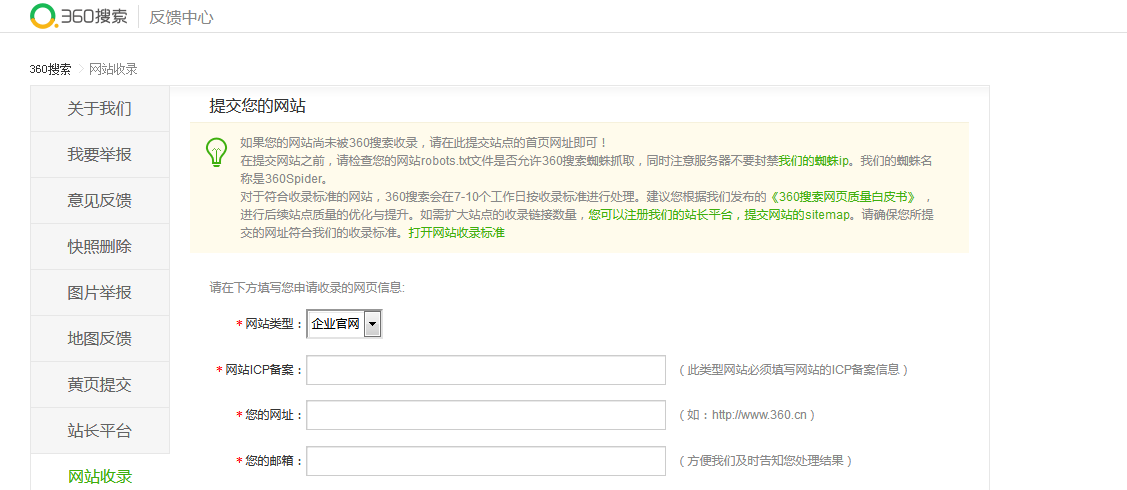The image size is (1127, 490).
Task: Open the 网站类型 dropdown arrow
Action: pos(372,324)
